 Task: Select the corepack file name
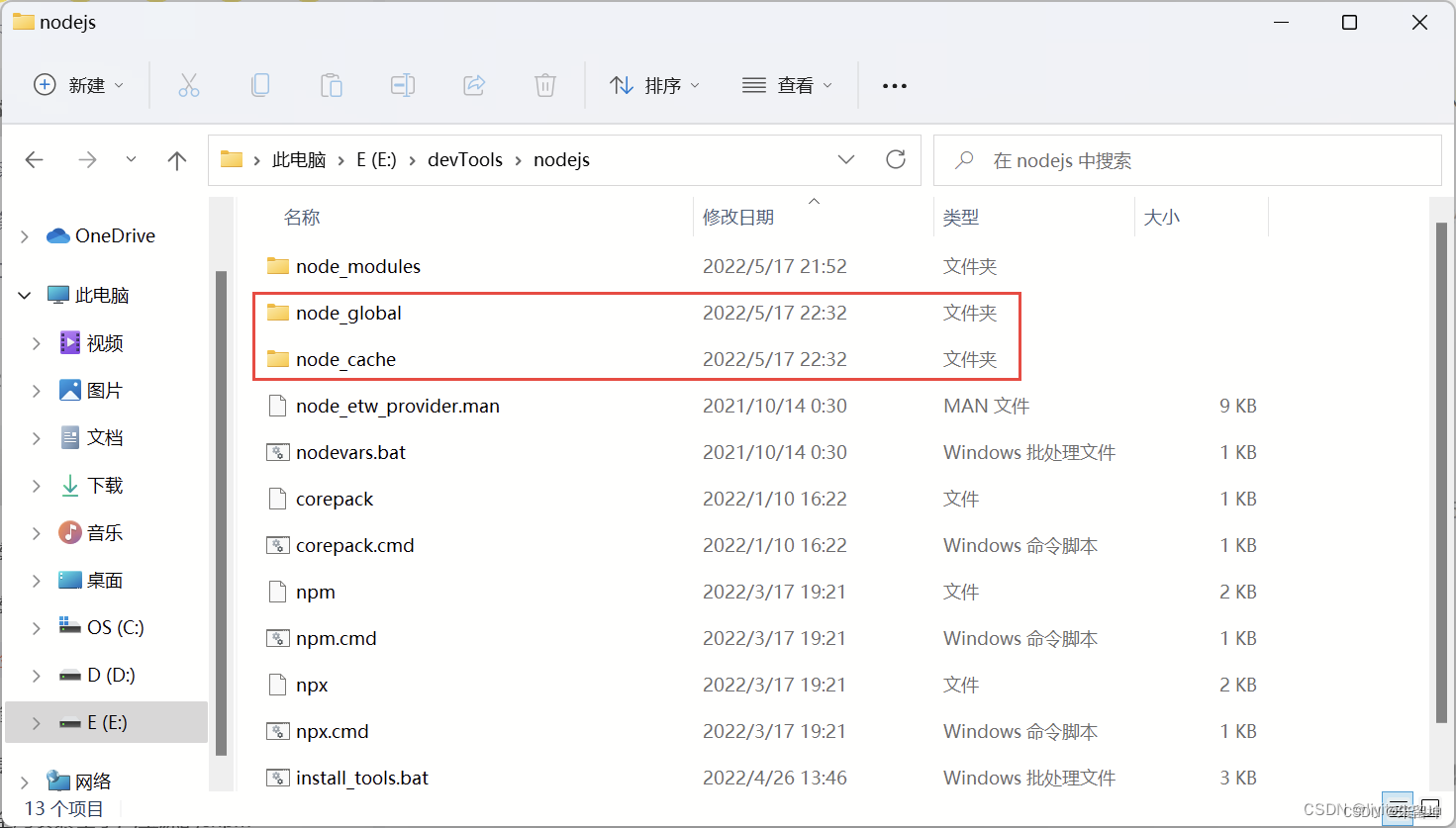click(x=335, y=499)
